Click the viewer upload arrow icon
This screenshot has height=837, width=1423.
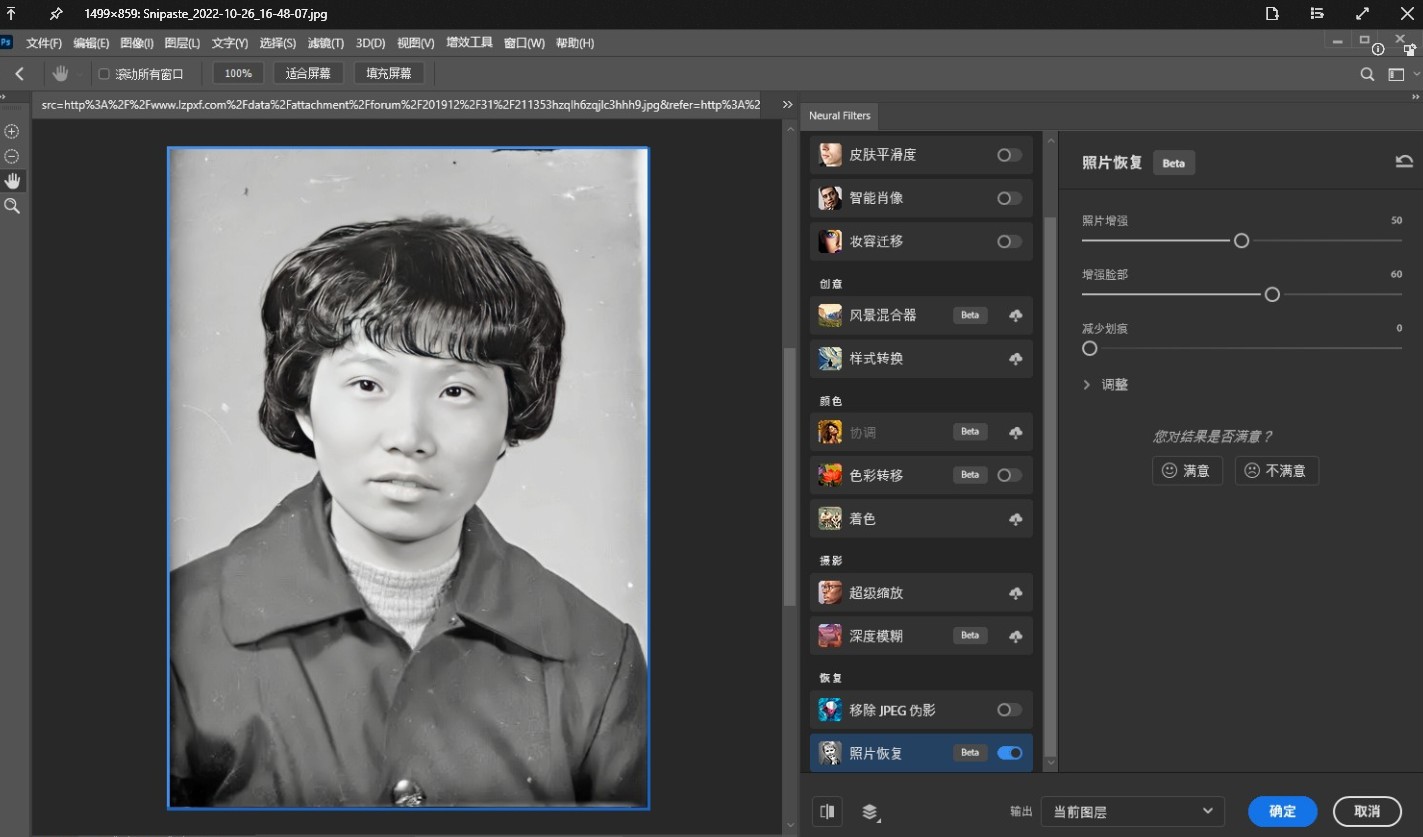coord(11,14)
